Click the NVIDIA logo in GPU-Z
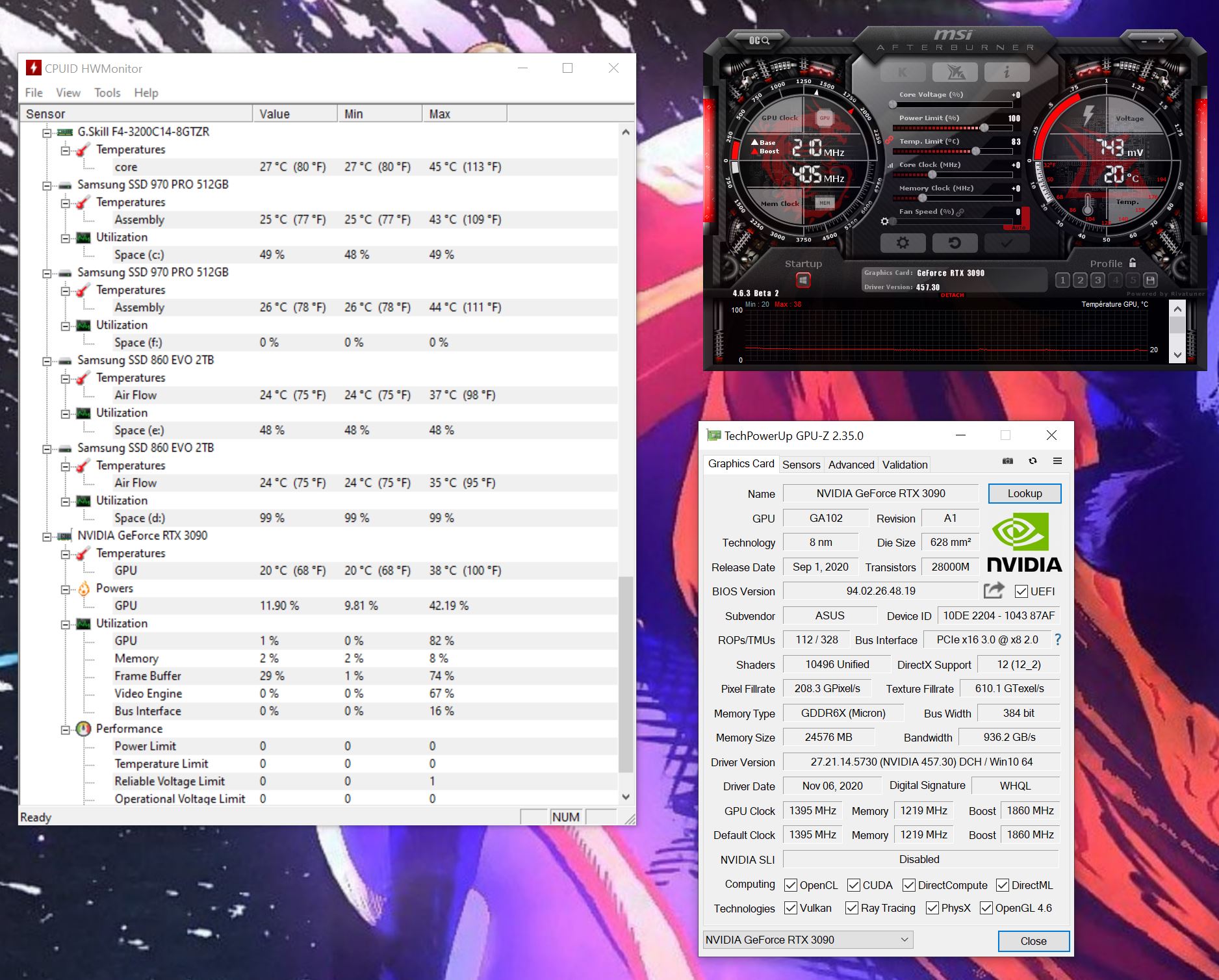 [x=1024, y=542]
